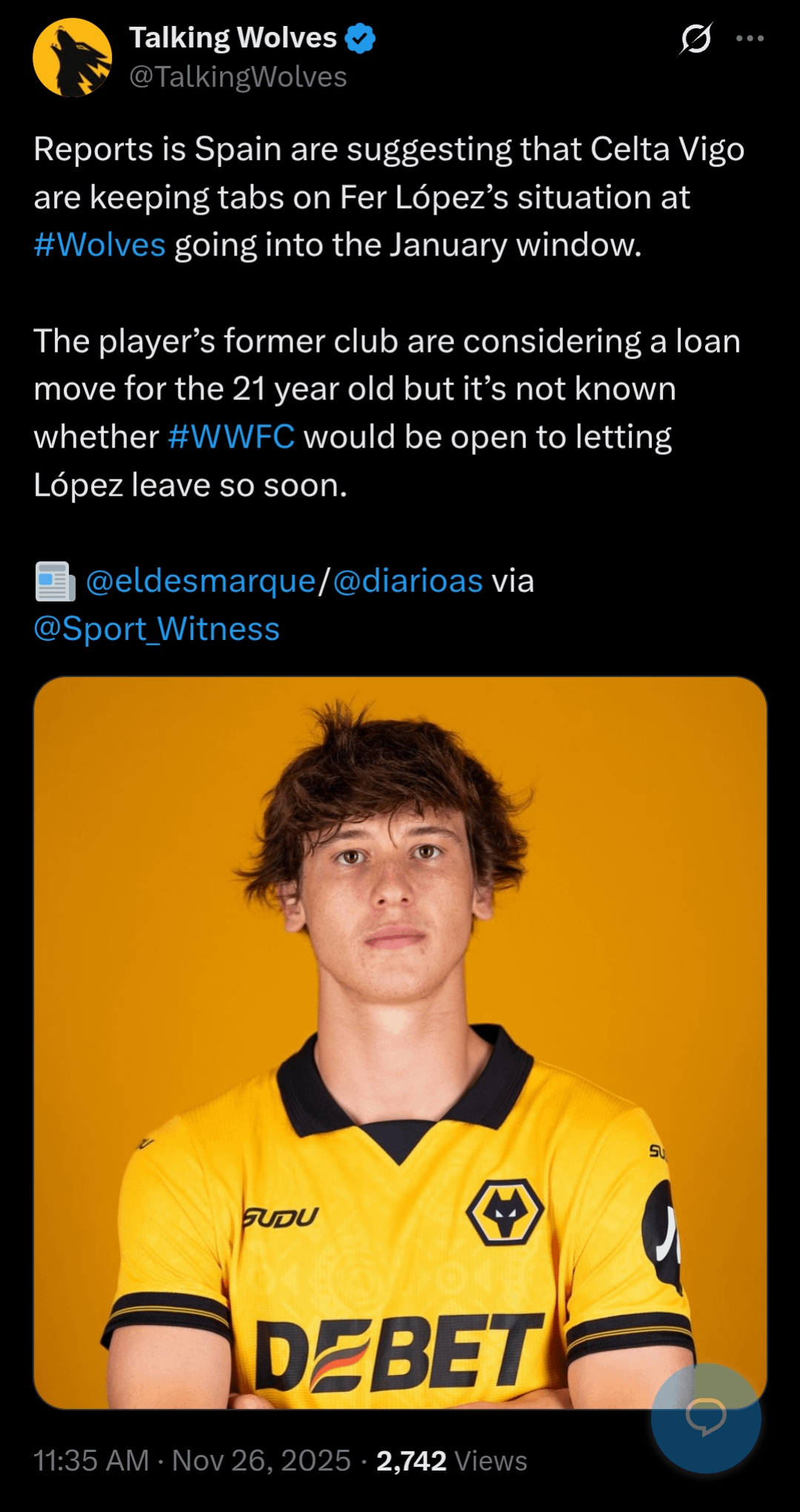Open the @Sport_Witness mention

click(156, 629)
